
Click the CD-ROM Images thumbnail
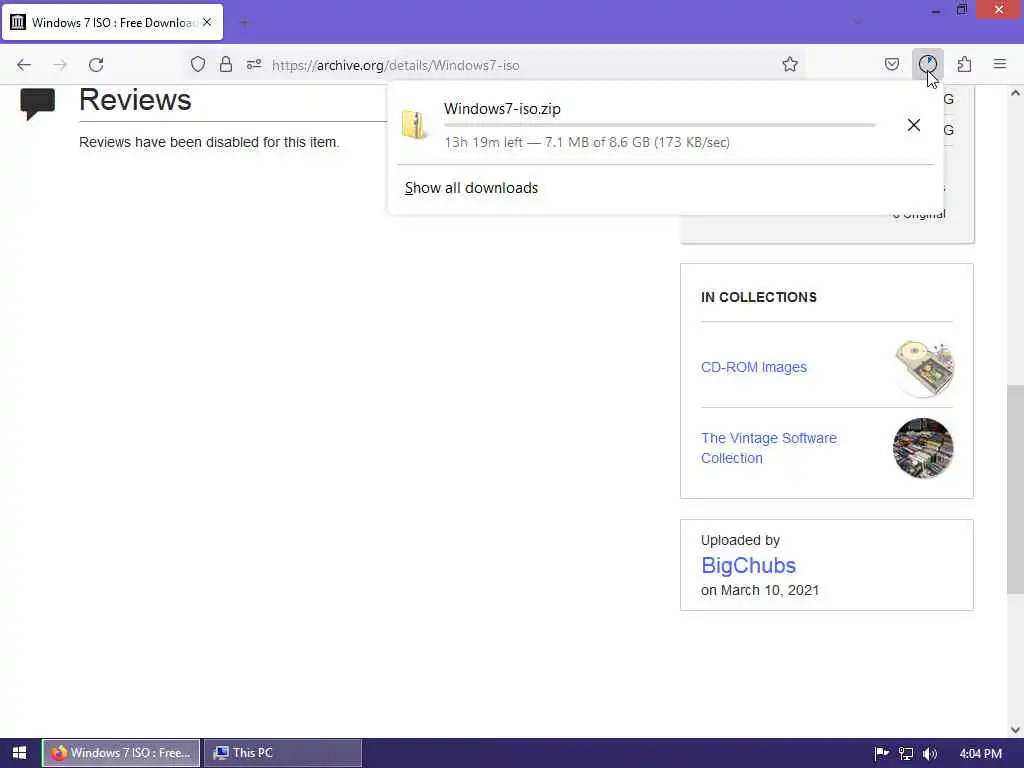tap(923, 368)
